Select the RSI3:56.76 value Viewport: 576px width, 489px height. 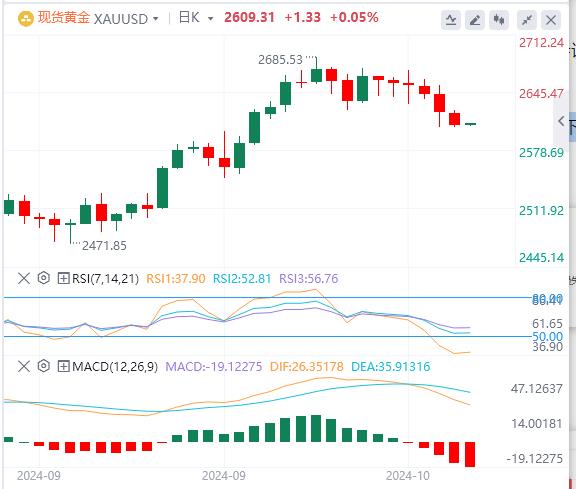[309, 278]
